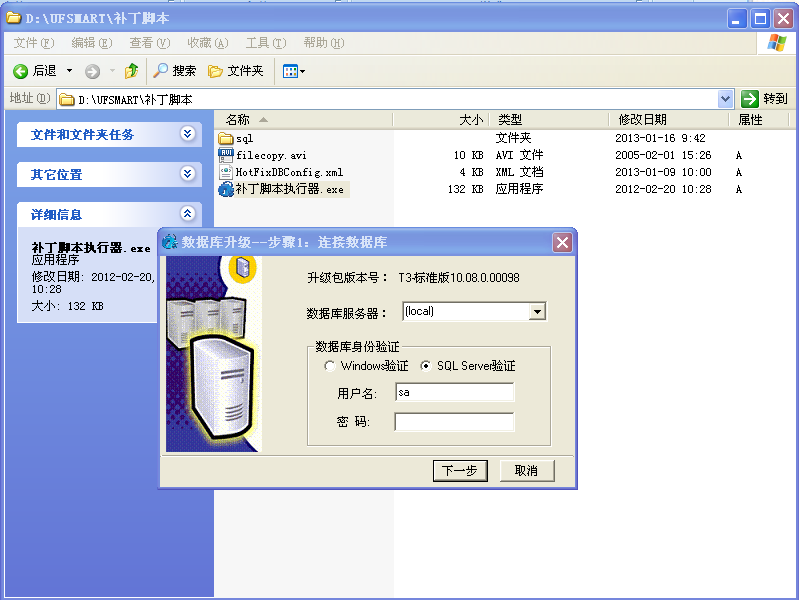Click the Back arrow icon
Viewport: 799px width, 600px height.
click(20, 71)
